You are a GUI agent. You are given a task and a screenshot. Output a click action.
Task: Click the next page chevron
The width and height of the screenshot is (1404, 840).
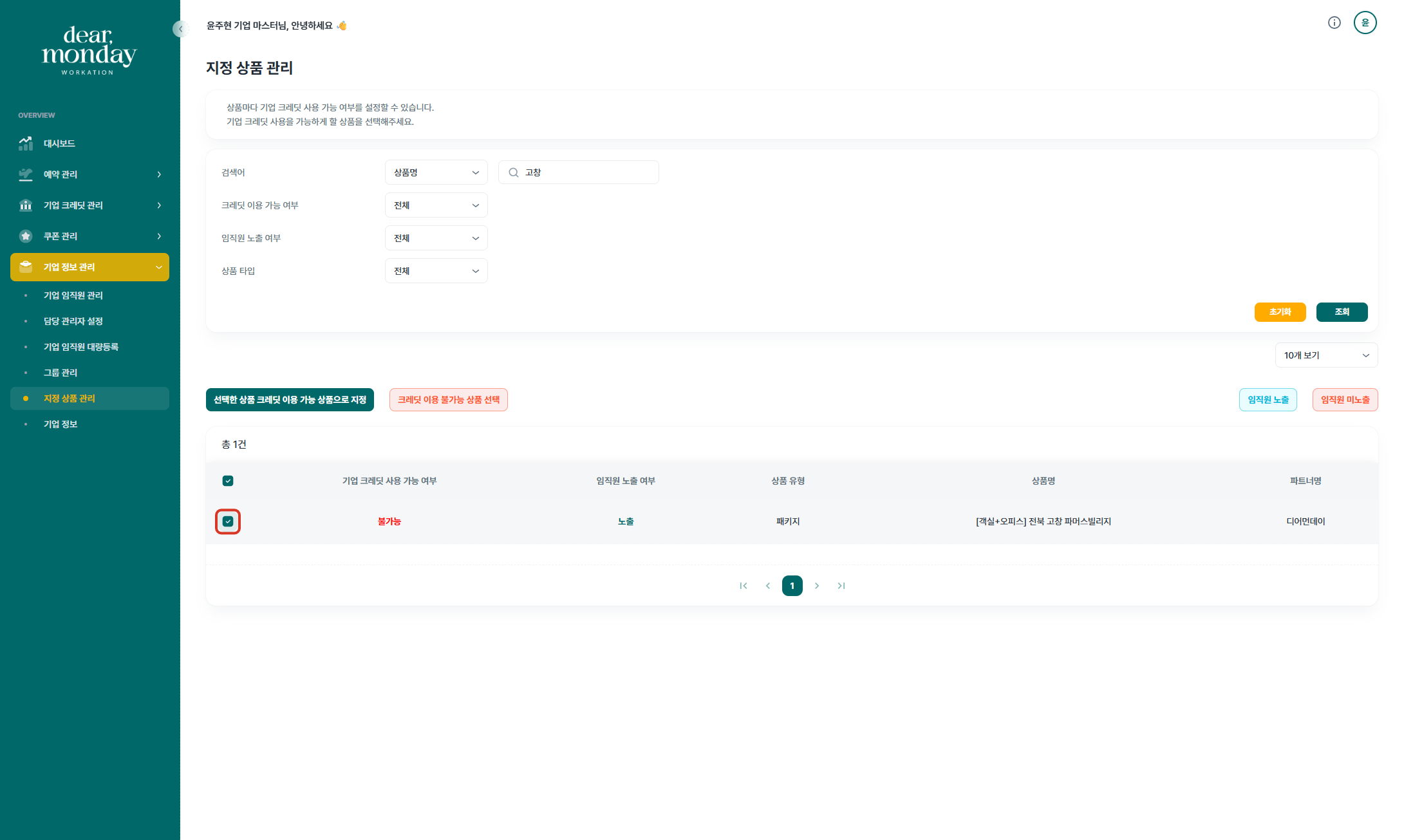(816, 586)
